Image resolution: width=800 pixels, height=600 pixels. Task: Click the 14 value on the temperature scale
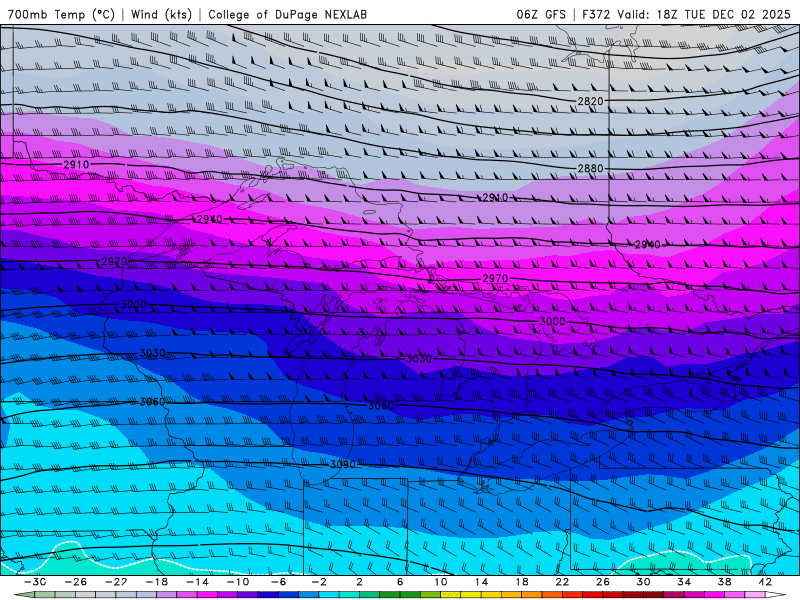pyautogui.click(x=481, y=582)
